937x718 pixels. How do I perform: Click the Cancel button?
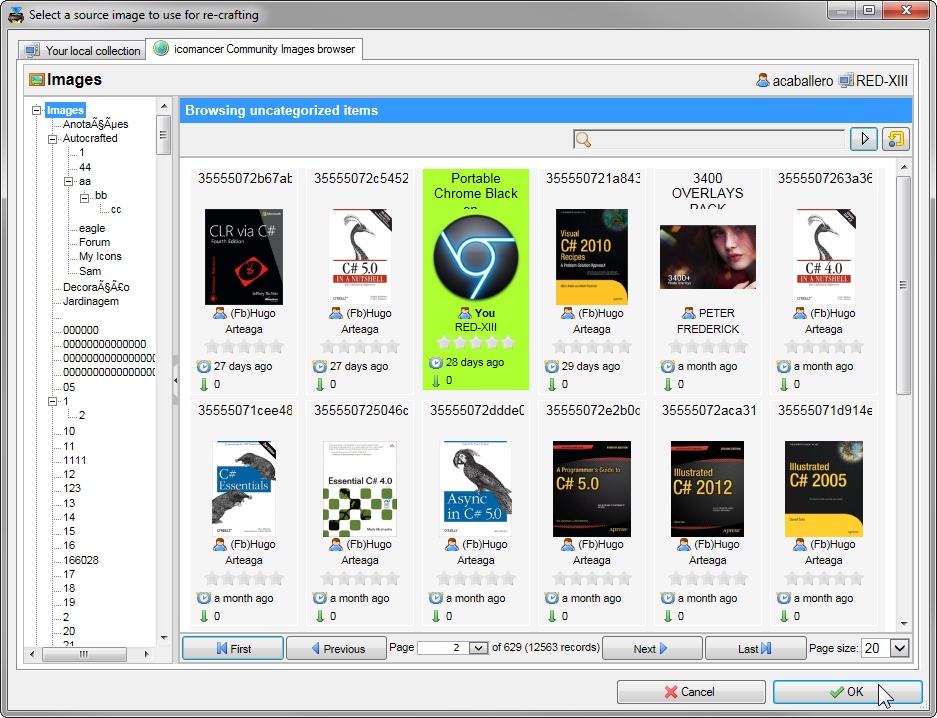click(691, 692)
